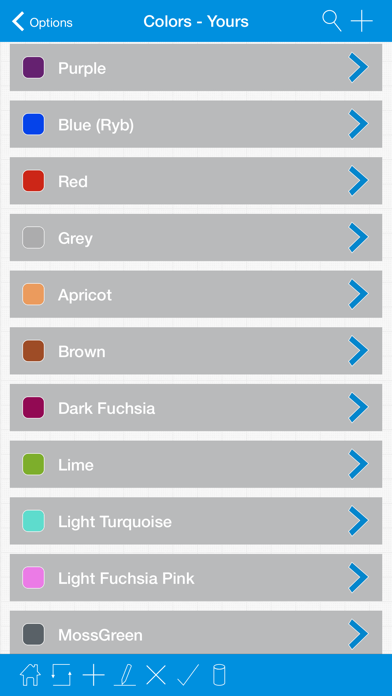
Task: Open the Blue (Ryb) color entry
Action: [196, 124]
